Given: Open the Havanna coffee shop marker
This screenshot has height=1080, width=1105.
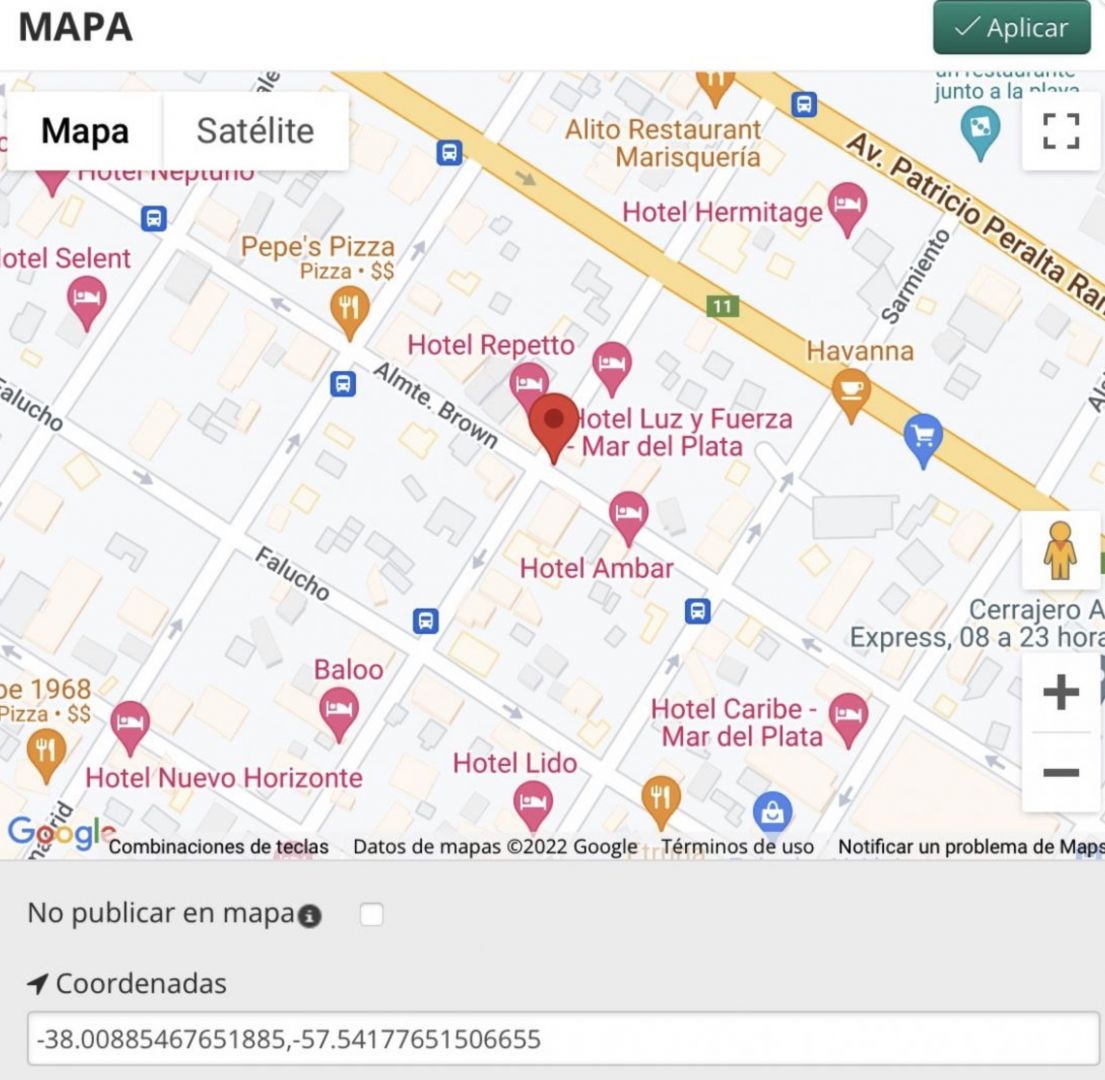Looking at the screenshot, I should click(851, 391).
